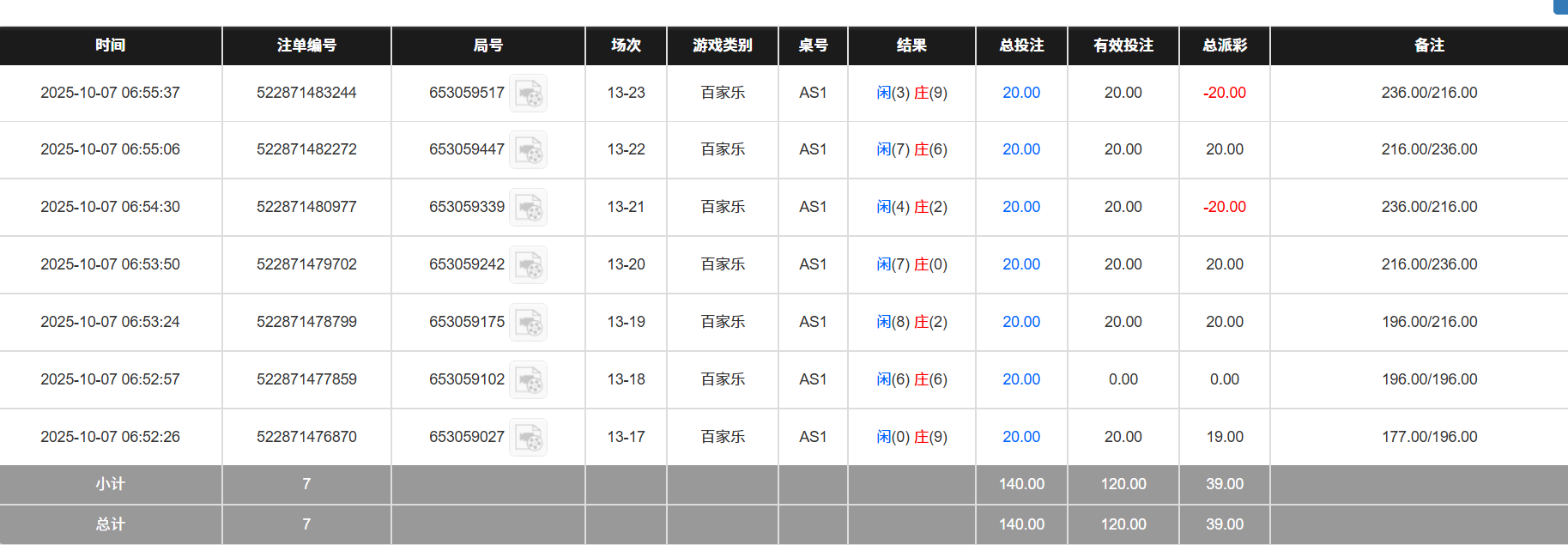The height and width of the screenshot is (545, 1568).
Task: Click the 总派彩 column header
Action: 1225,45
